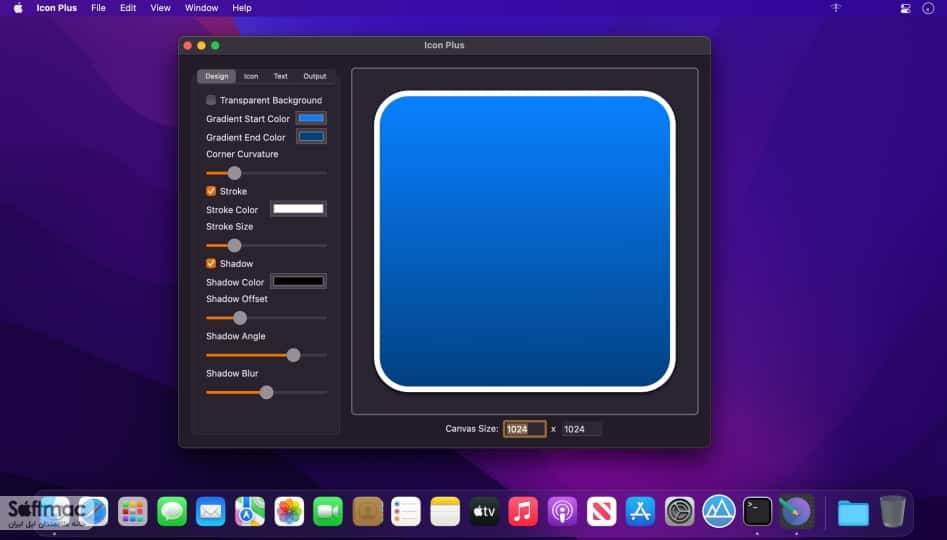Screen dimensions: 947x540
Task: Select the Text tab
Action: 280,76
